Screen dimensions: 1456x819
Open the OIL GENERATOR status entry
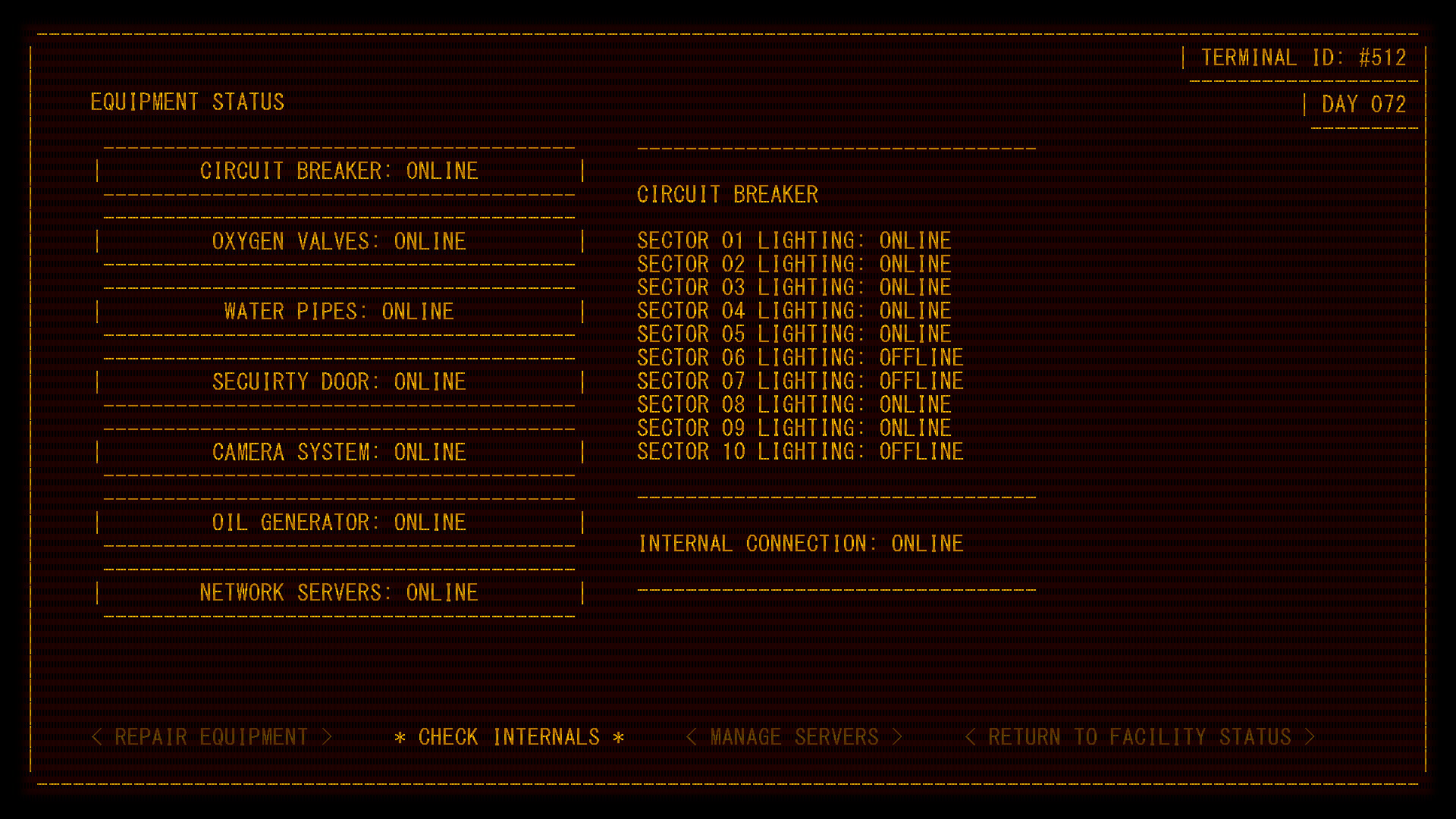point(339,522)
